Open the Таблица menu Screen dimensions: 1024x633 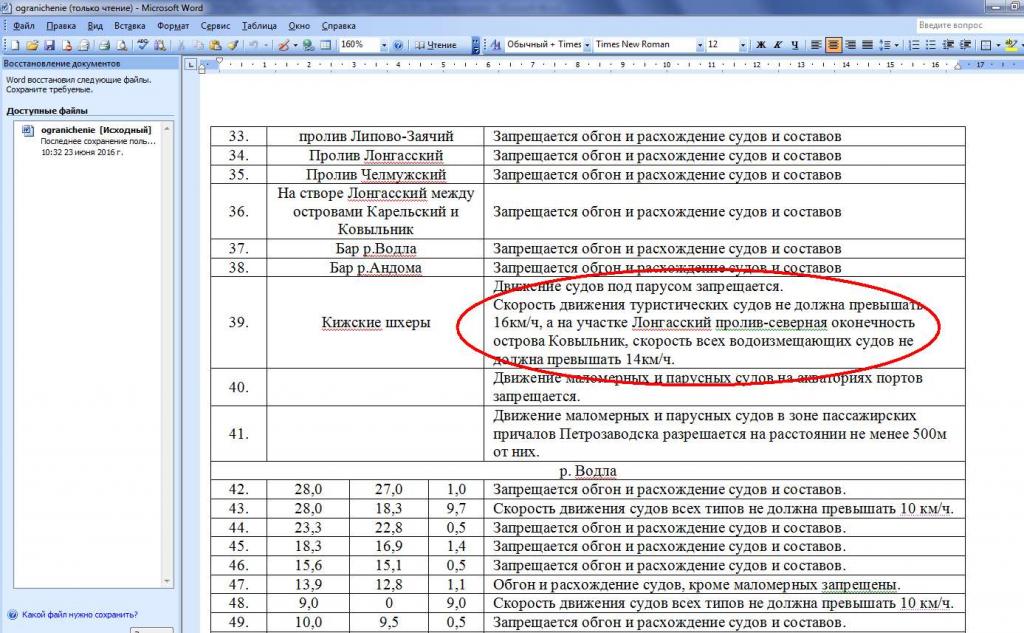coord(259,25)
